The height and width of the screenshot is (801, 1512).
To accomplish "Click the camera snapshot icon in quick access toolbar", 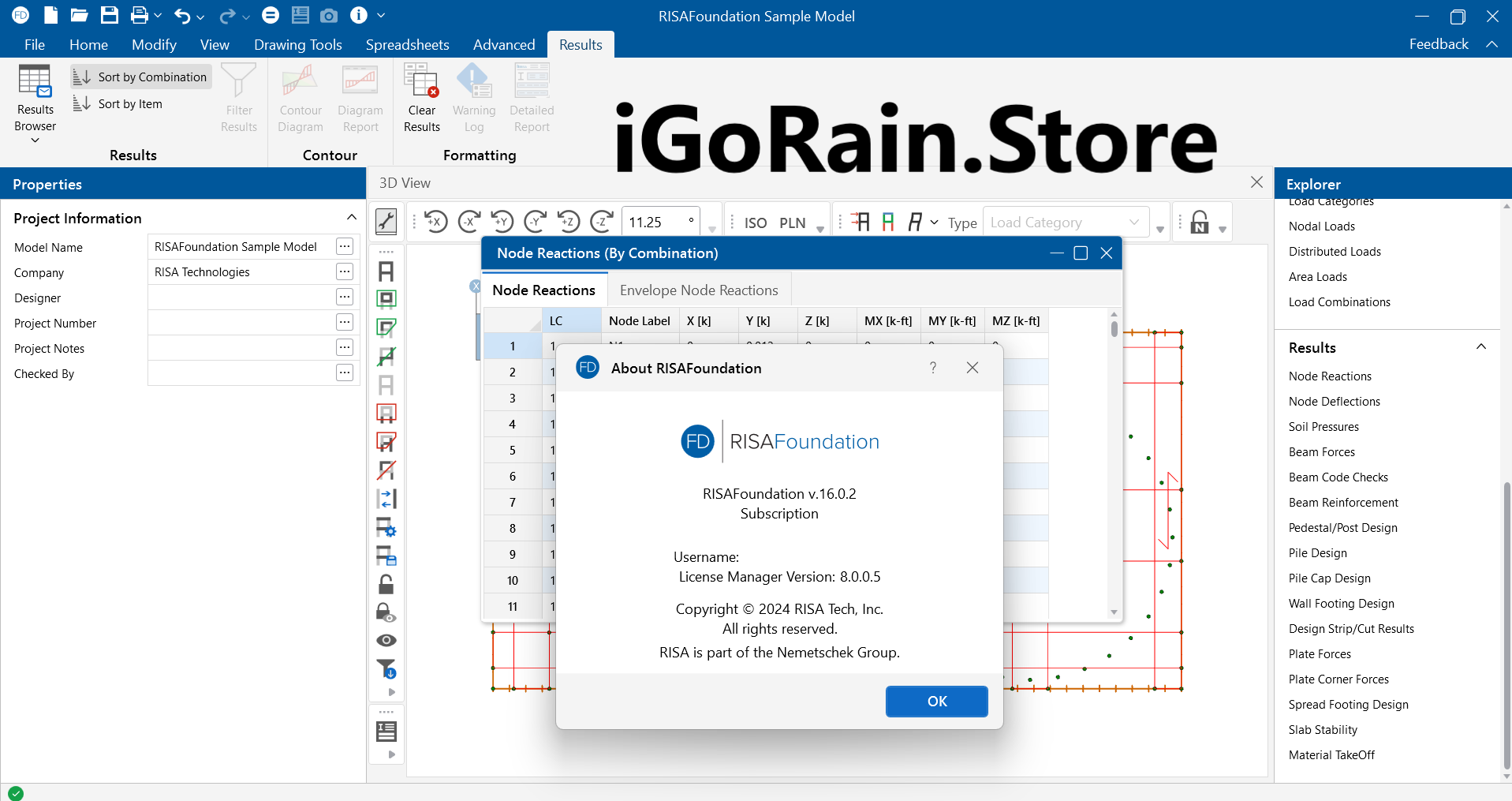I will [x=329, y=14].
